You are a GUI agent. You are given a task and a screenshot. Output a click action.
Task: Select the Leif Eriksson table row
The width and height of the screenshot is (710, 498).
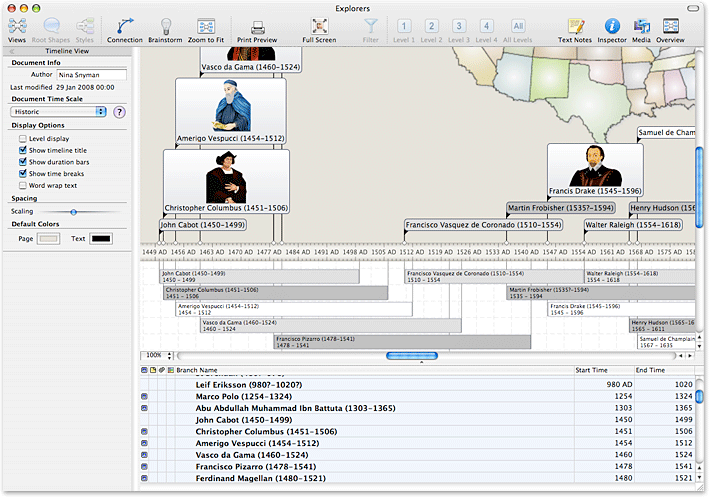(x=417, y=385)
